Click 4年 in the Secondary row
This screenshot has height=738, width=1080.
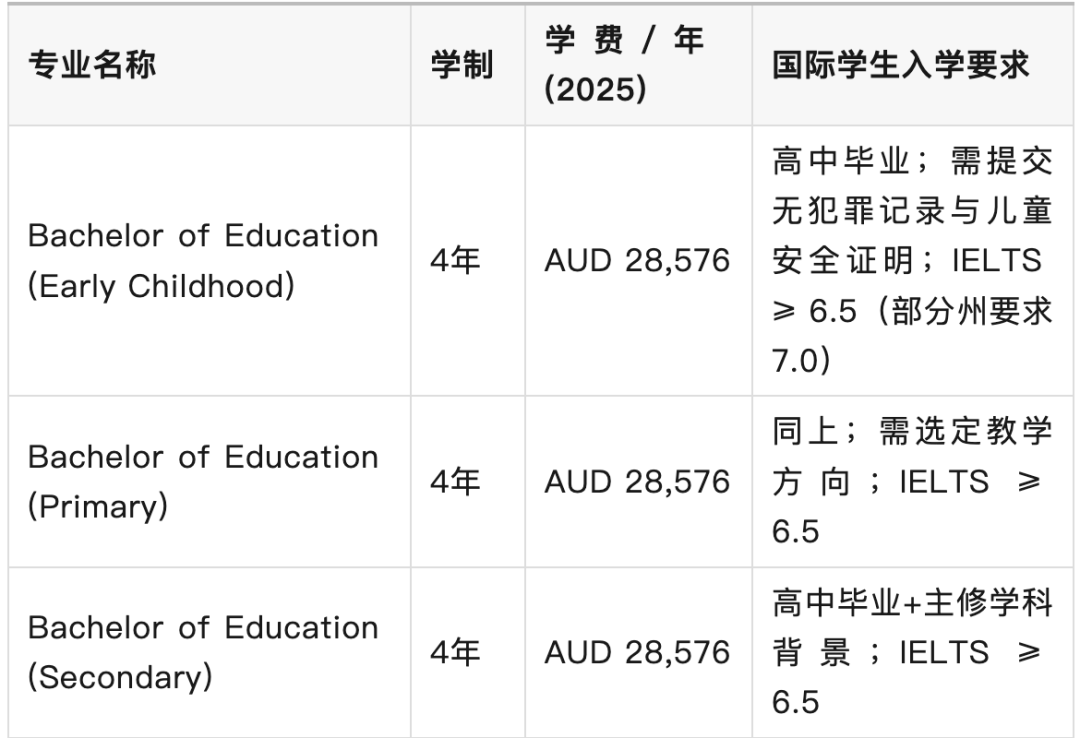coord(456,653)
